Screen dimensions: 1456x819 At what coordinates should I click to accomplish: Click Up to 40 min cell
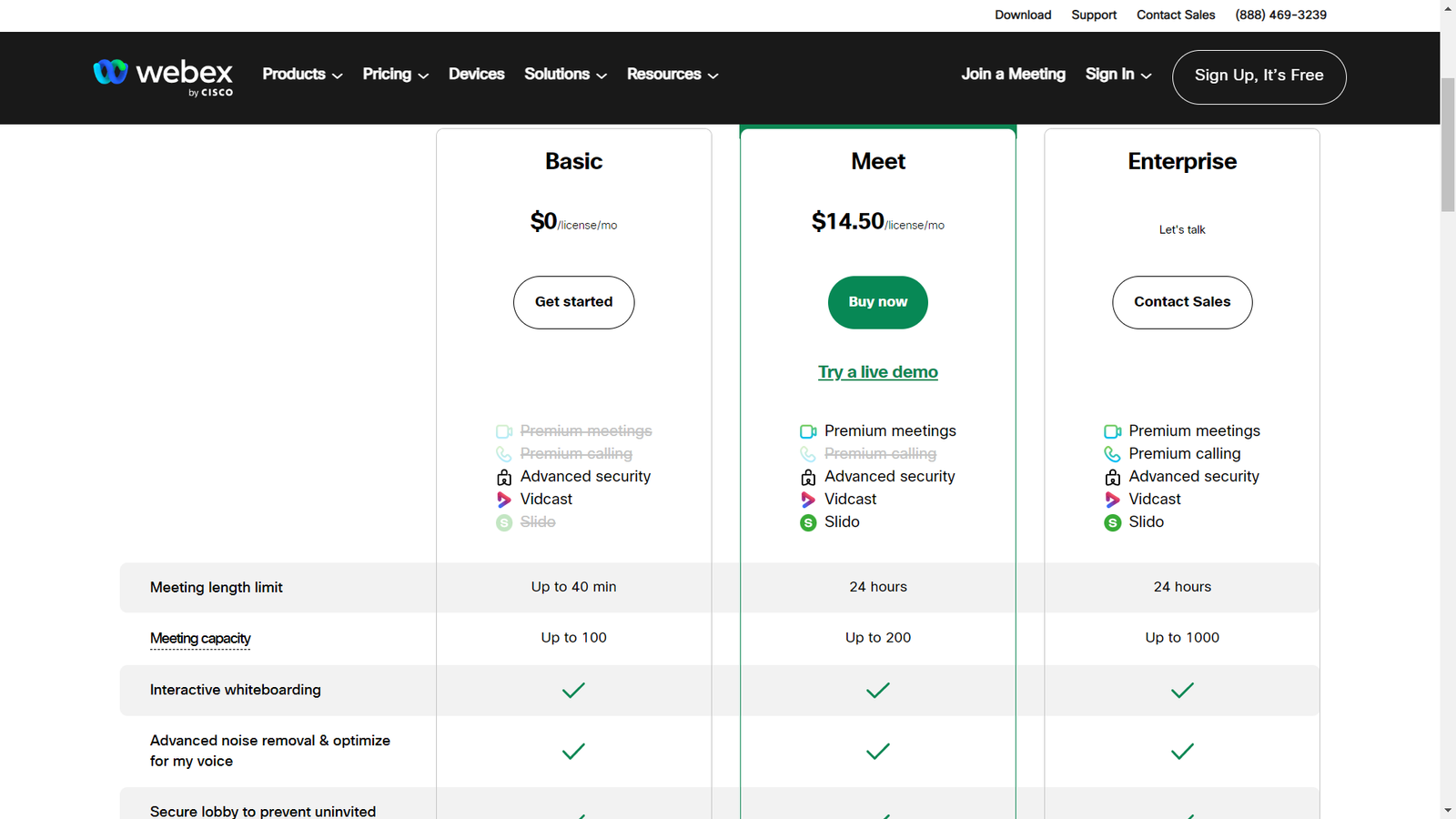pyautogui.click(x=573, y=587)
